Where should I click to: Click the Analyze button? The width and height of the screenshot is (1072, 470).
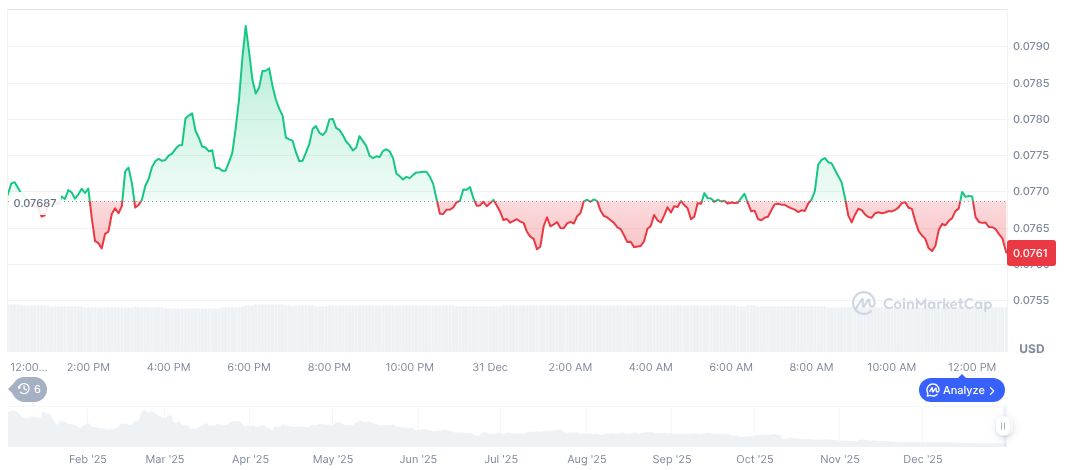click(x=961, y=390)
